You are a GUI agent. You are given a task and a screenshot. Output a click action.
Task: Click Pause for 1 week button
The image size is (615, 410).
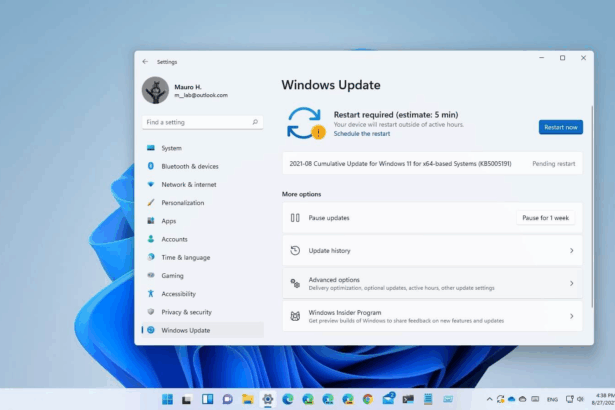coord(545,218)
